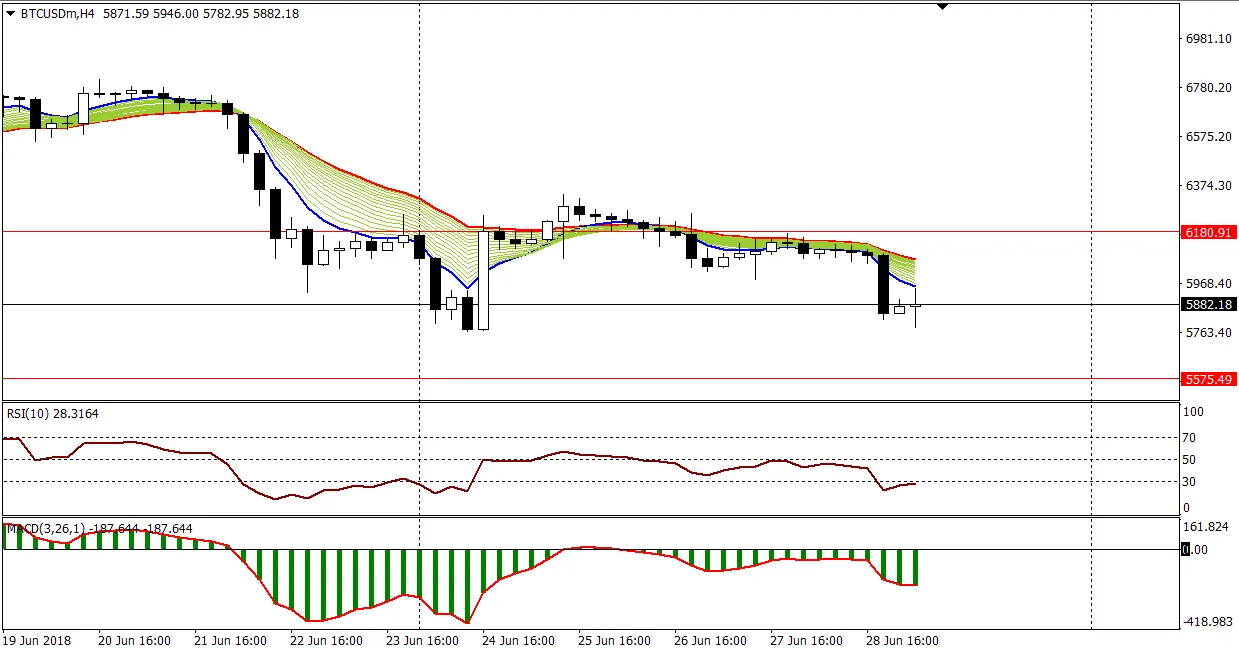
Task: Click the chart shift marker triangle at top
Action: [x=942, y=6]
